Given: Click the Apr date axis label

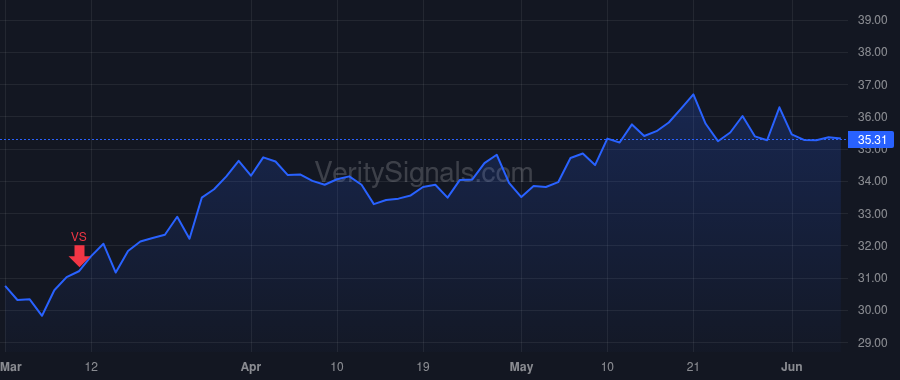Looking at the screenshot, I should click(251, 366).
